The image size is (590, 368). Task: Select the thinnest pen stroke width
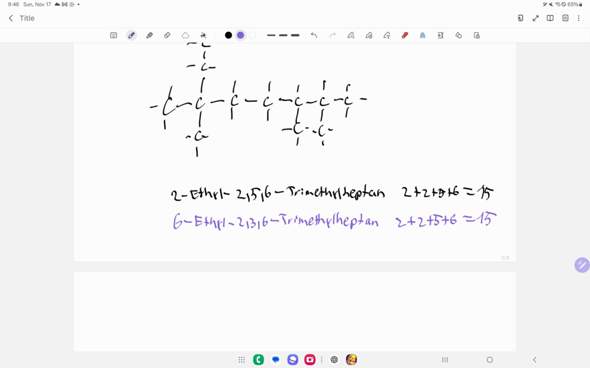(271, 35)
